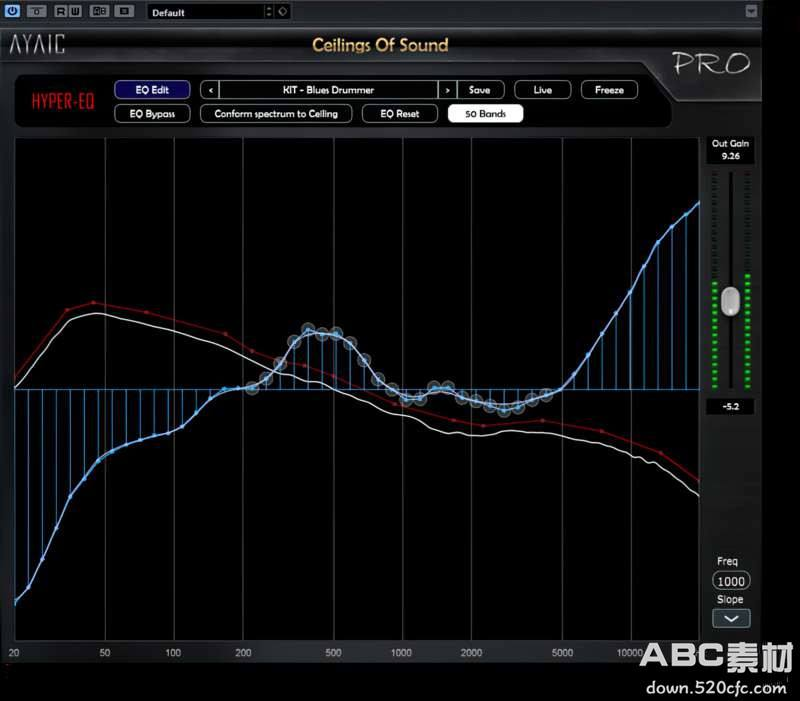Click preset up/down stepper arrows
The width and height of the screenshot is (800, 701).
point(269,12)
